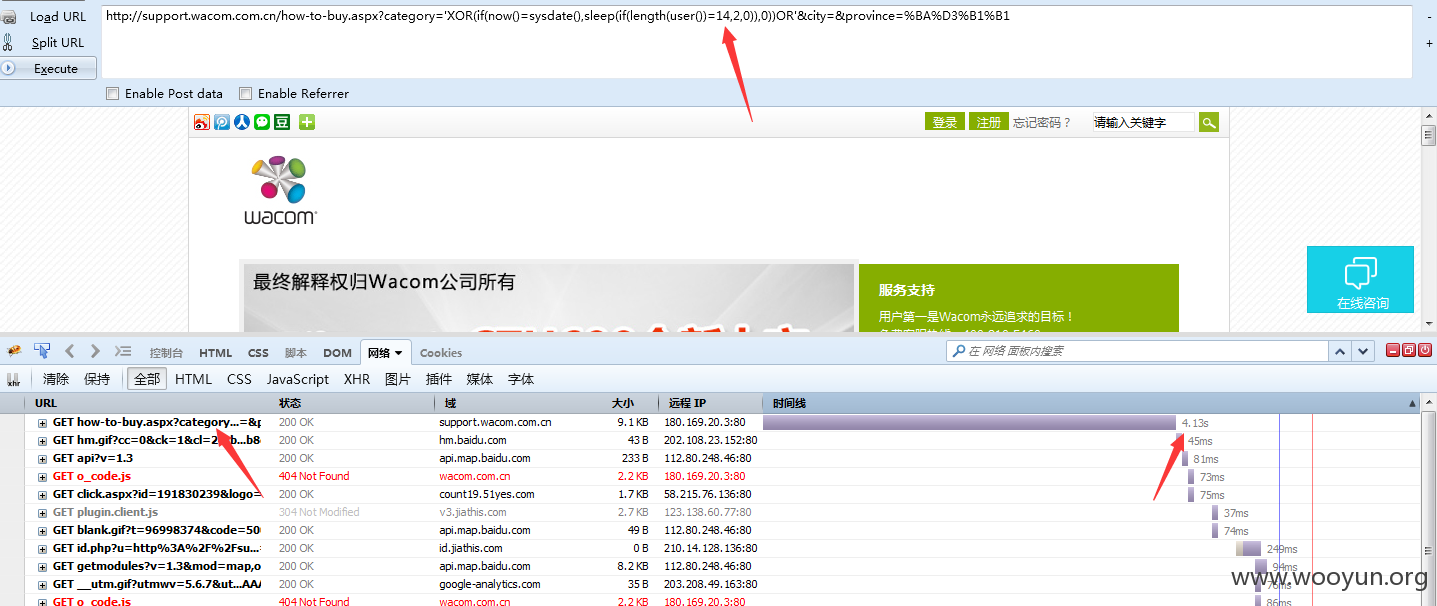This screenshot has height=606, width=1437.
Task: Filter network requests by HTML type
Action: pyautogui.click(x=193, y=379)
